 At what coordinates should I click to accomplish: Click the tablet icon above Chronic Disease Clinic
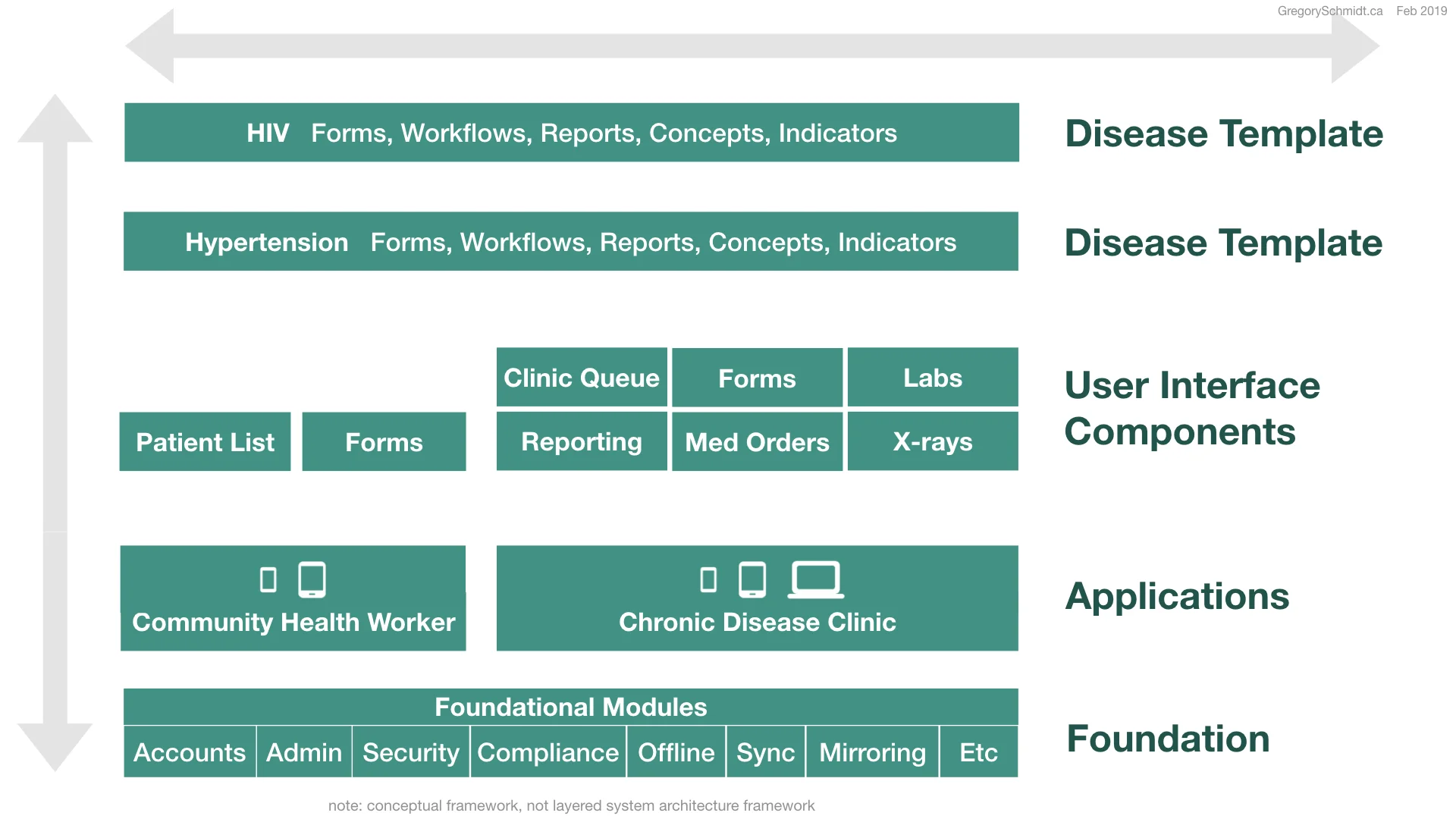[752, 580]
